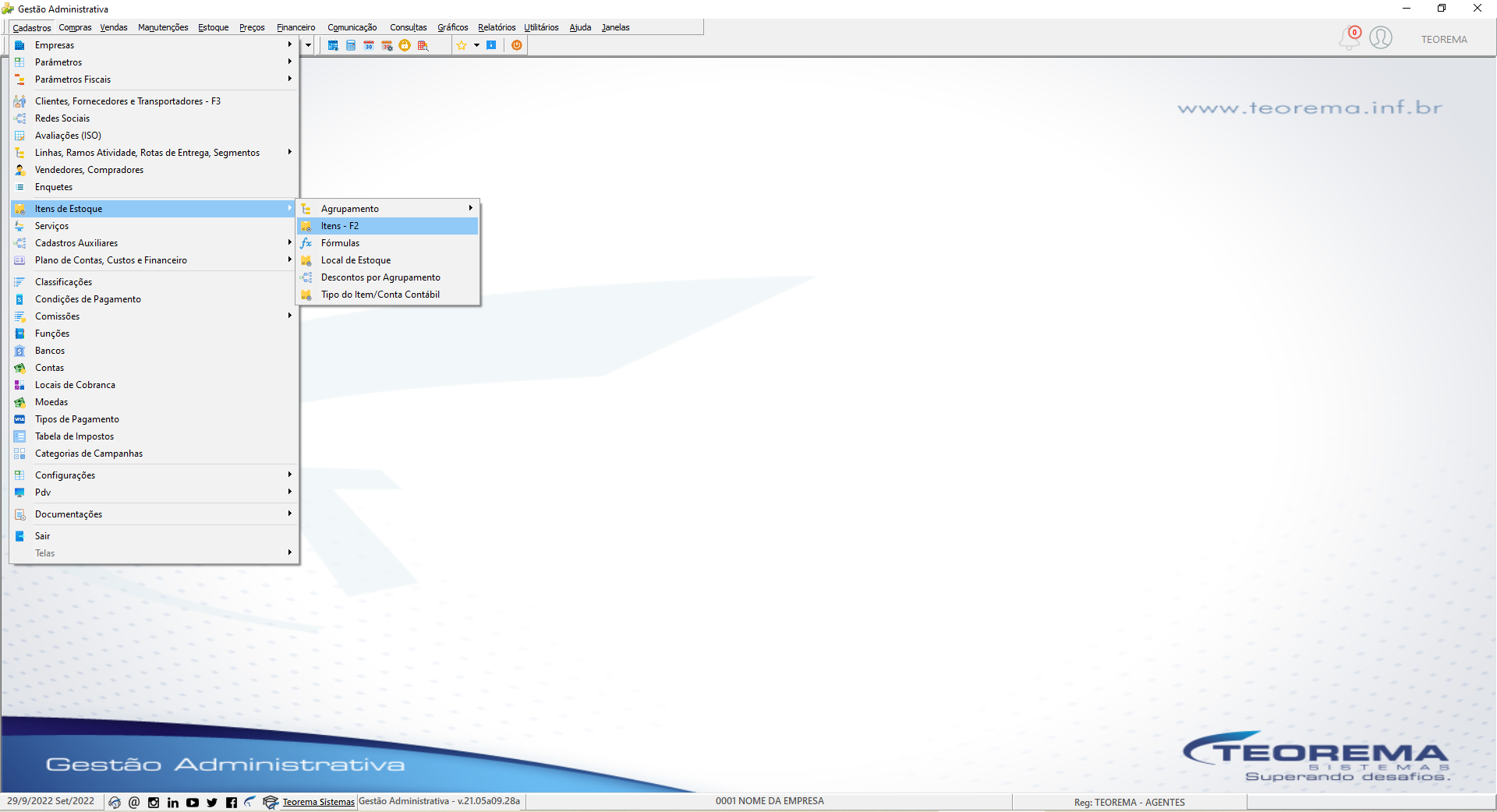Expand the toolbar dropdown arrow left of calendar icons

(308, 45)
